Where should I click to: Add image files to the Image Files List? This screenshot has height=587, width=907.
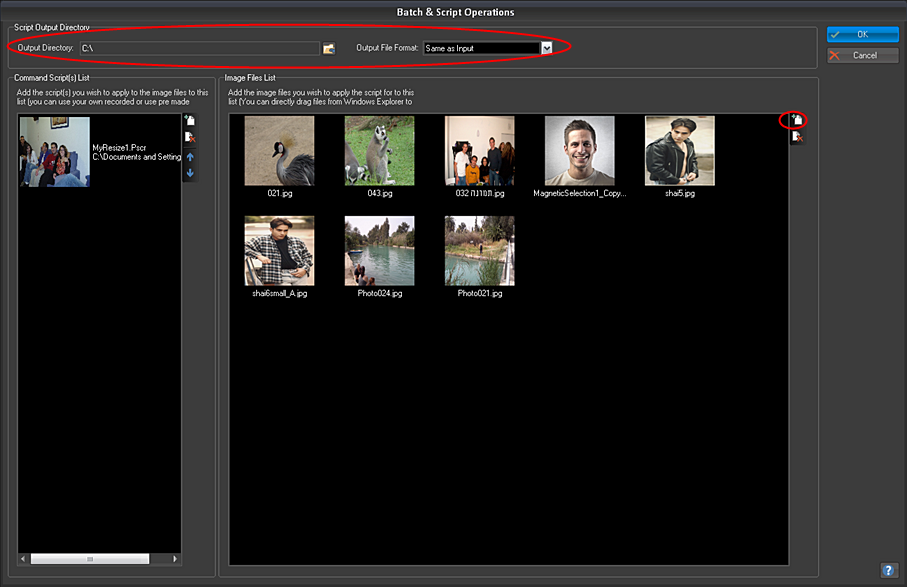[x=797, y=120]
